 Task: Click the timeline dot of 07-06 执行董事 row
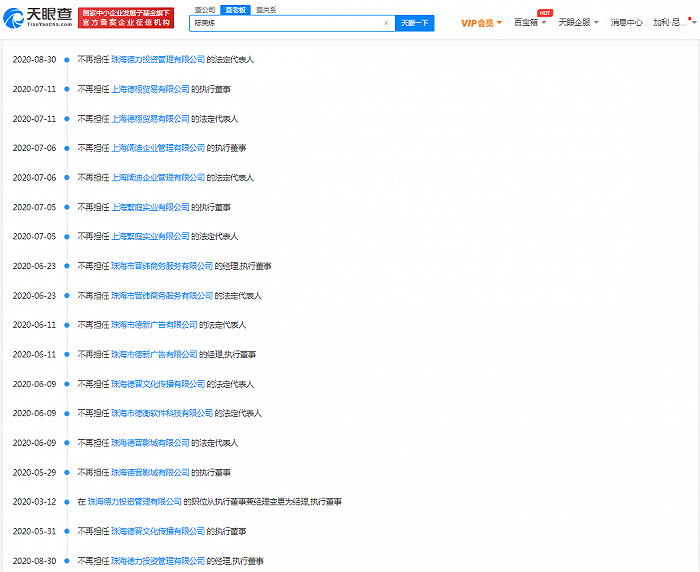67,148
